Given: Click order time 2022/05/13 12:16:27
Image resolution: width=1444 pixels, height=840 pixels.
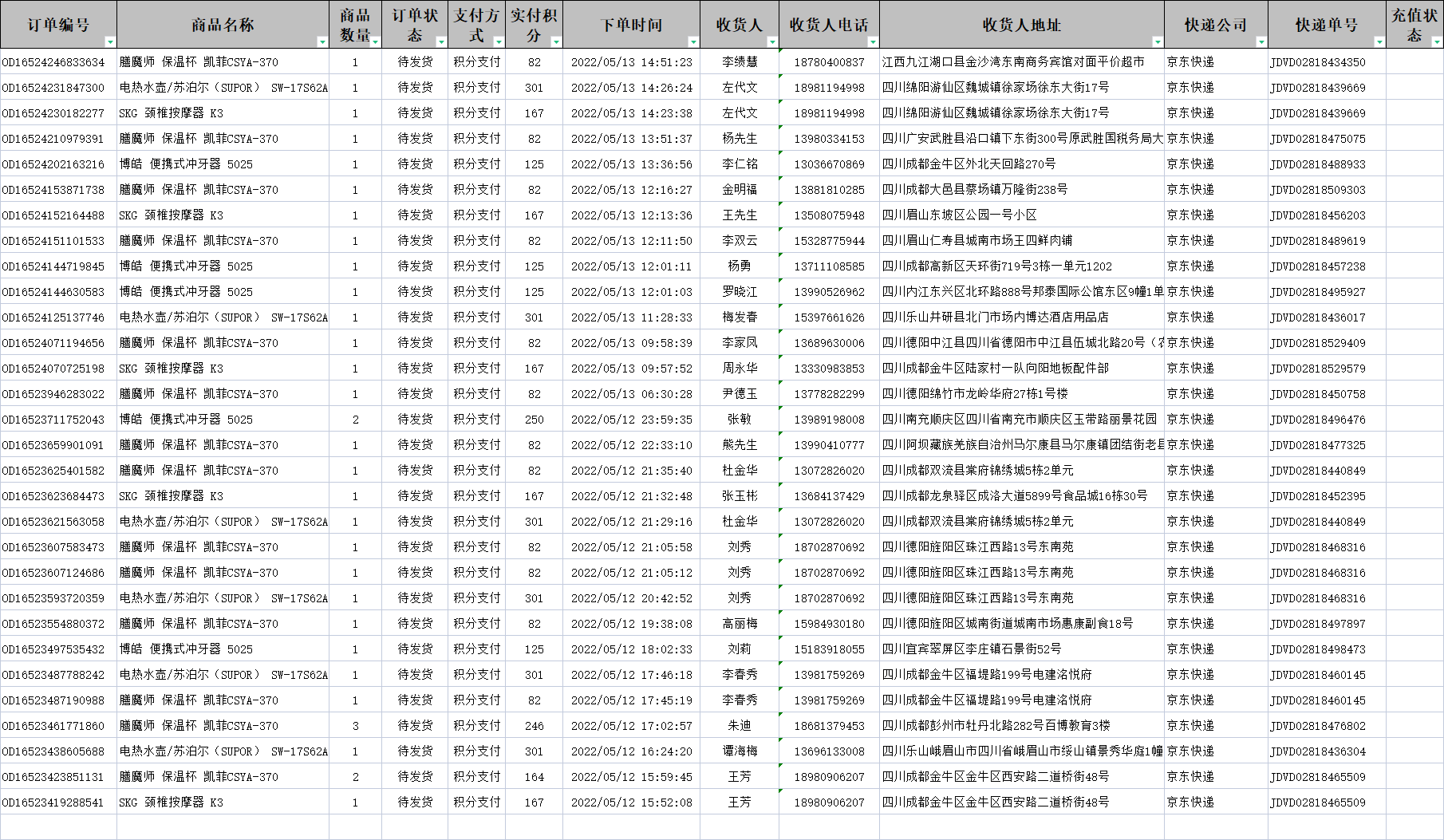Looking at the screenshot, I should 631,190.
